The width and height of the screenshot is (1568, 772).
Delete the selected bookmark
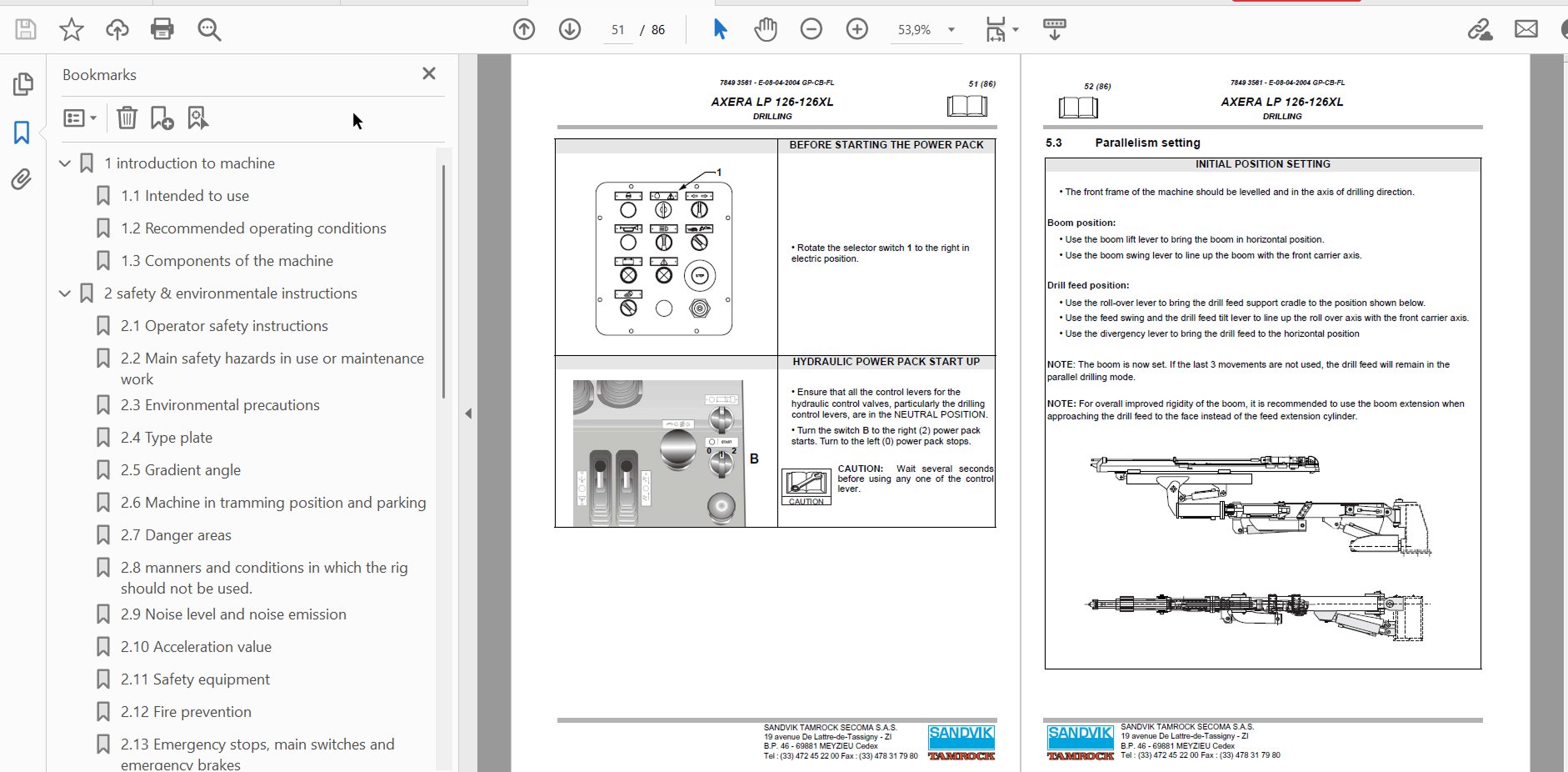point(127,118)
